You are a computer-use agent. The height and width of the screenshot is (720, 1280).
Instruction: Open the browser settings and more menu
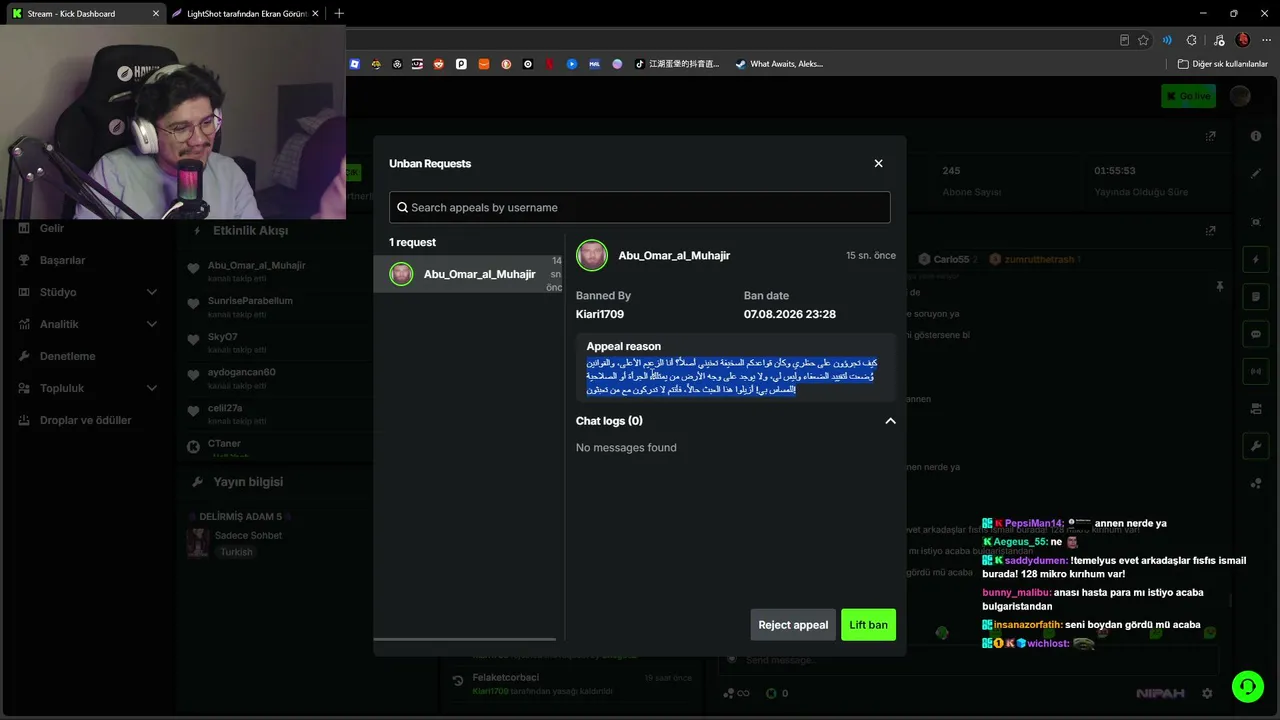(x=1264, y=40)
